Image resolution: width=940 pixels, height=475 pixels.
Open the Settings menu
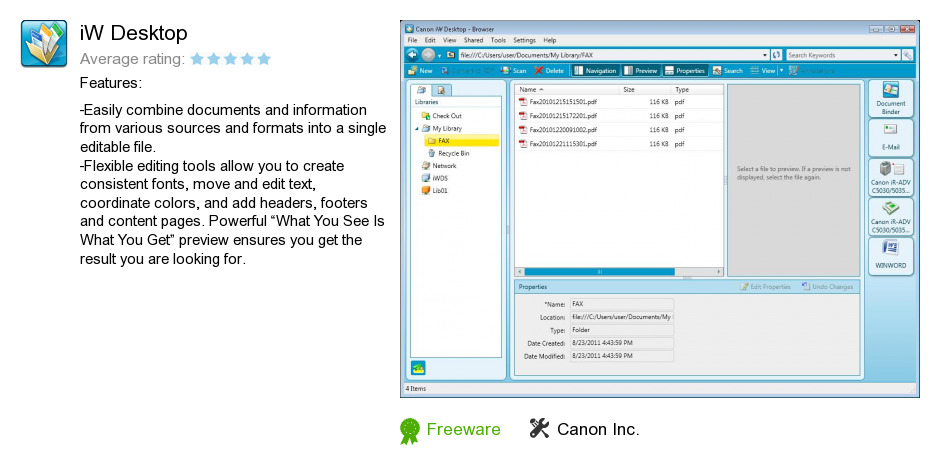coord(524,40)
